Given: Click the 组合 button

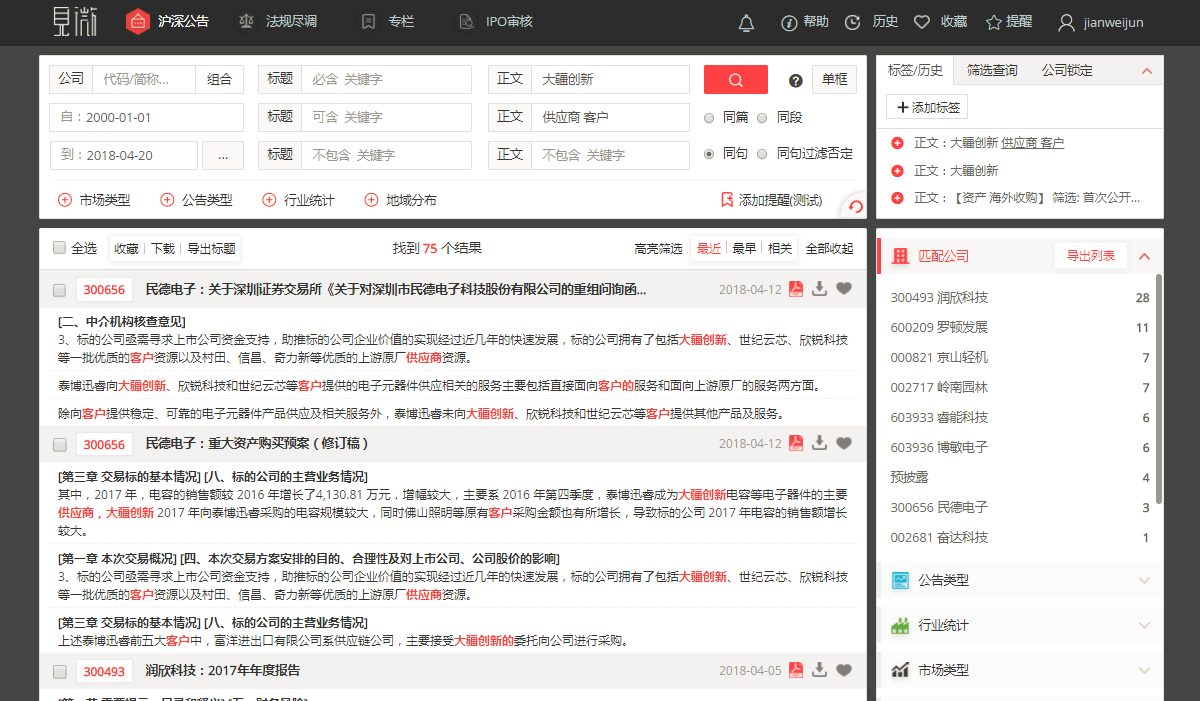Looking at the screenshot, I should point(219,80).
